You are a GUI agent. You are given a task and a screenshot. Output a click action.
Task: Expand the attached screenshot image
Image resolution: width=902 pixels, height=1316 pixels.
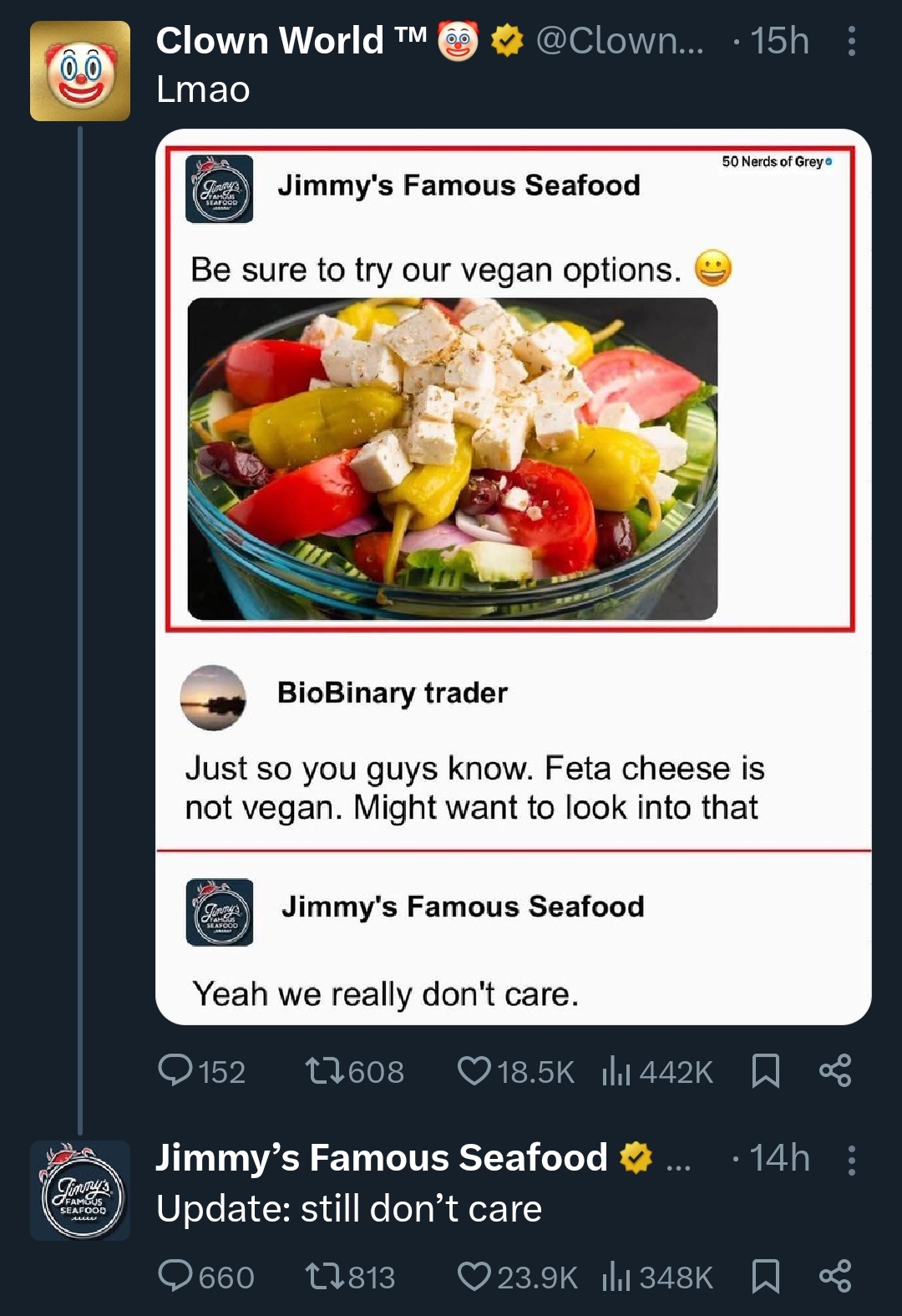[513, 577]
